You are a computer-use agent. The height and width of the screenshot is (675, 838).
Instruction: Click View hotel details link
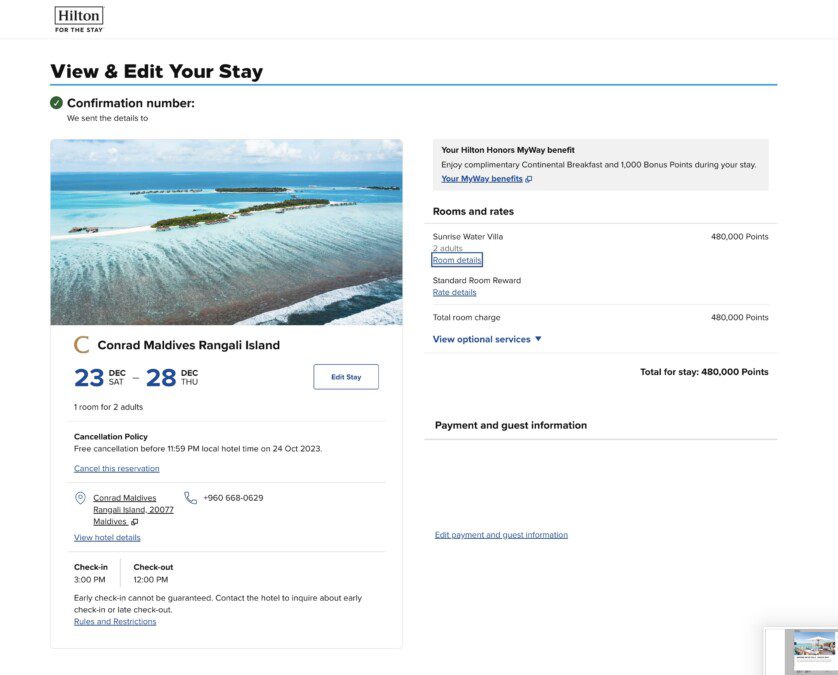107,538
